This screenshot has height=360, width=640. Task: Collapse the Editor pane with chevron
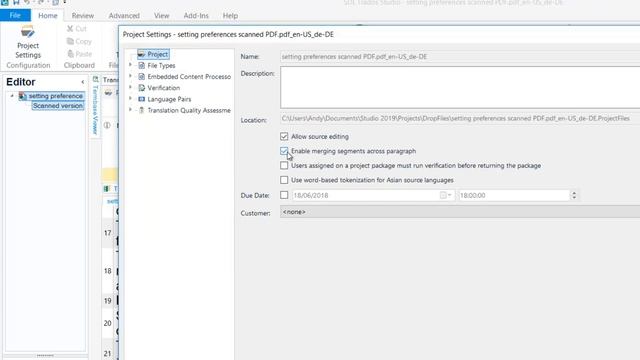coord(82,82)
